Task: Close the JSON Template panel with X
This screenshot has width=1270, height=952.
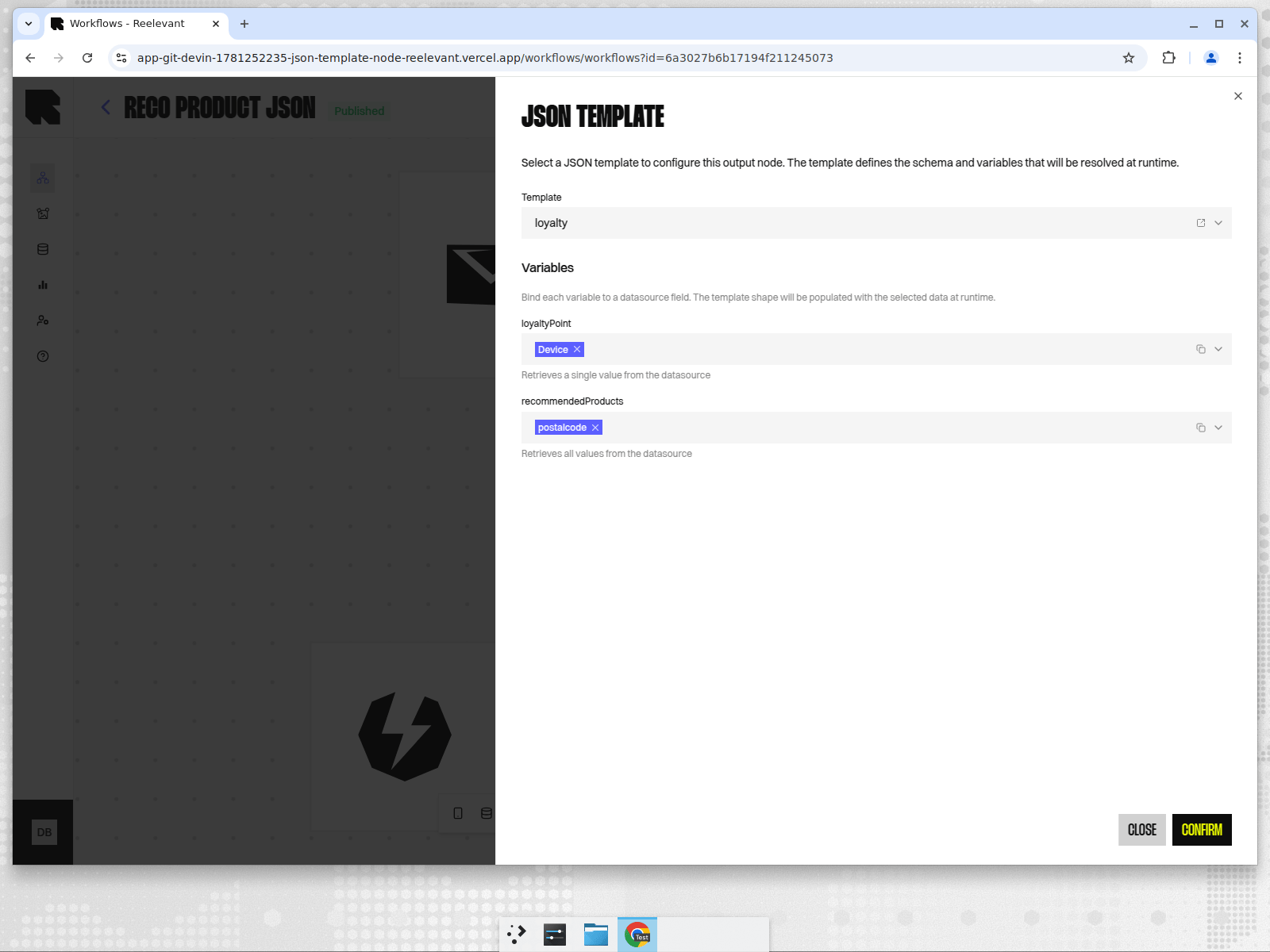Action: (x=1237, y=96)
